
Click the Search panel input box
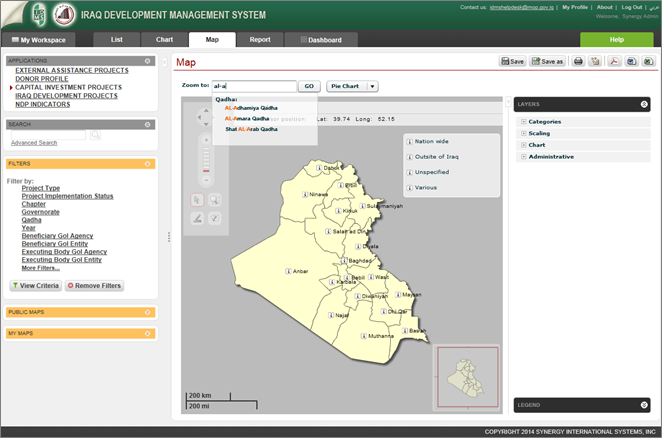[x=48, y=135]
